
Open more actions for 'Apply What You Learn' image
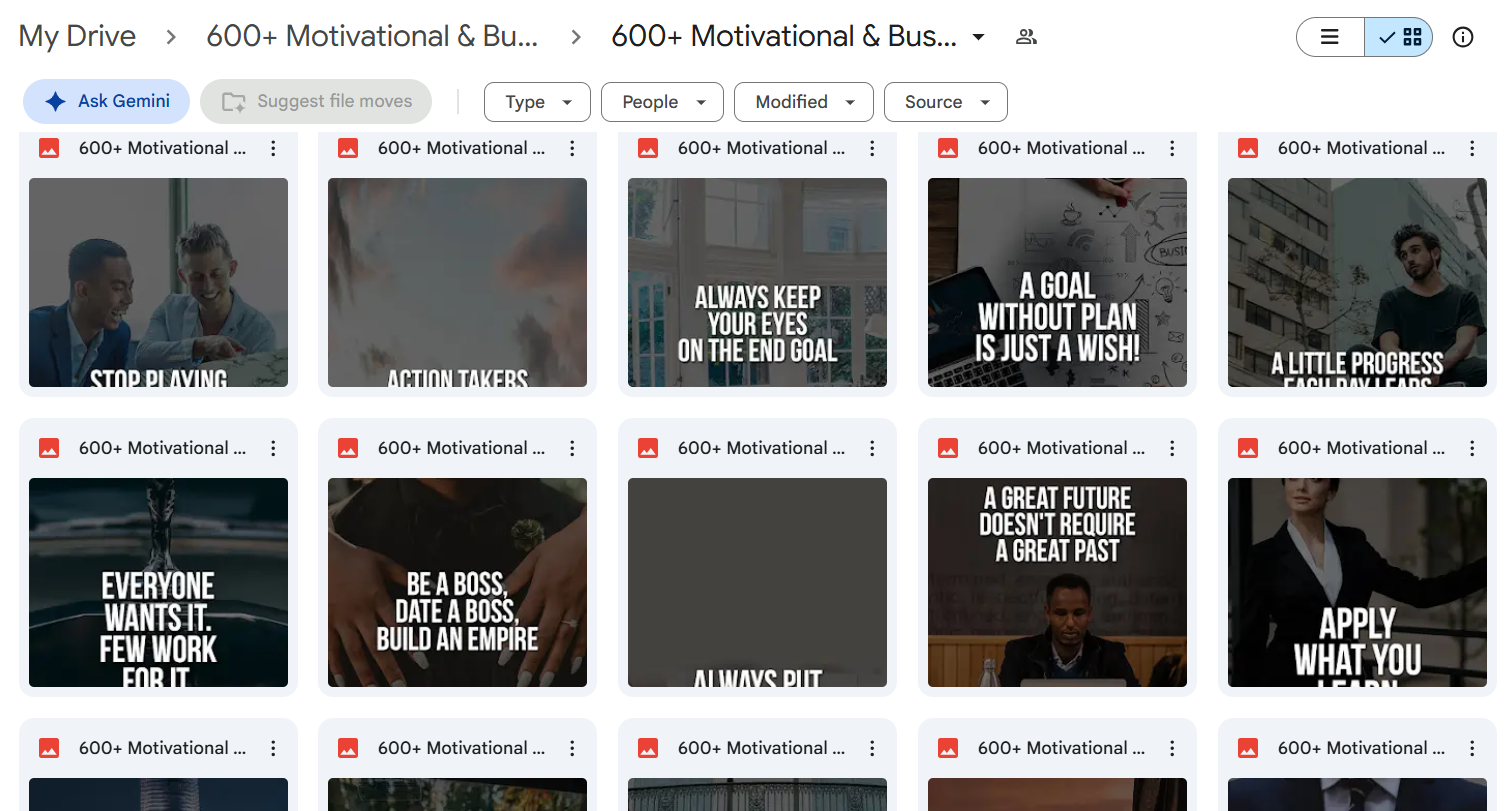pyautogui.click(x=1472, y=449)
